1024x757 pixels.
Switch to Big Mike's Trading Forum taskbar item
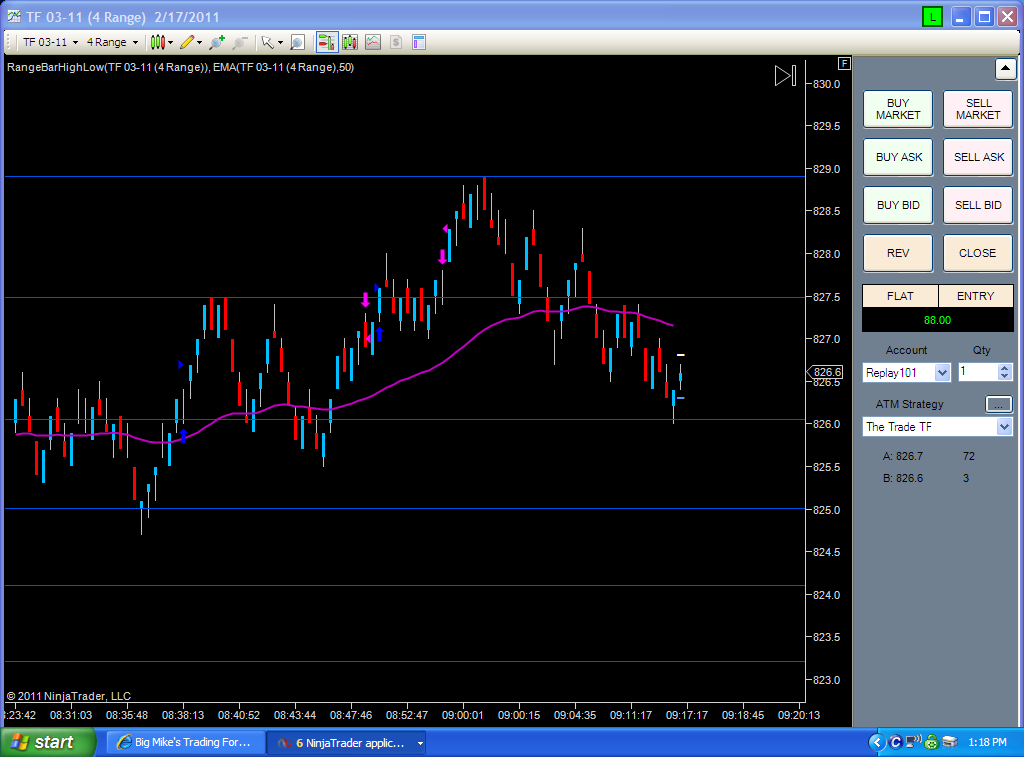pos(184,743)
